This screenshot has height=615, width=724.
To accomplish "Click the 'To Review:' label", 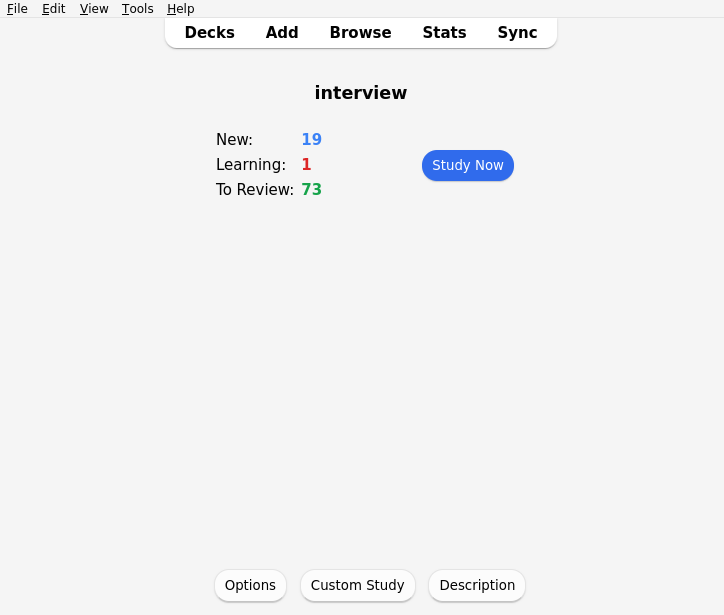I will (255, 189).
